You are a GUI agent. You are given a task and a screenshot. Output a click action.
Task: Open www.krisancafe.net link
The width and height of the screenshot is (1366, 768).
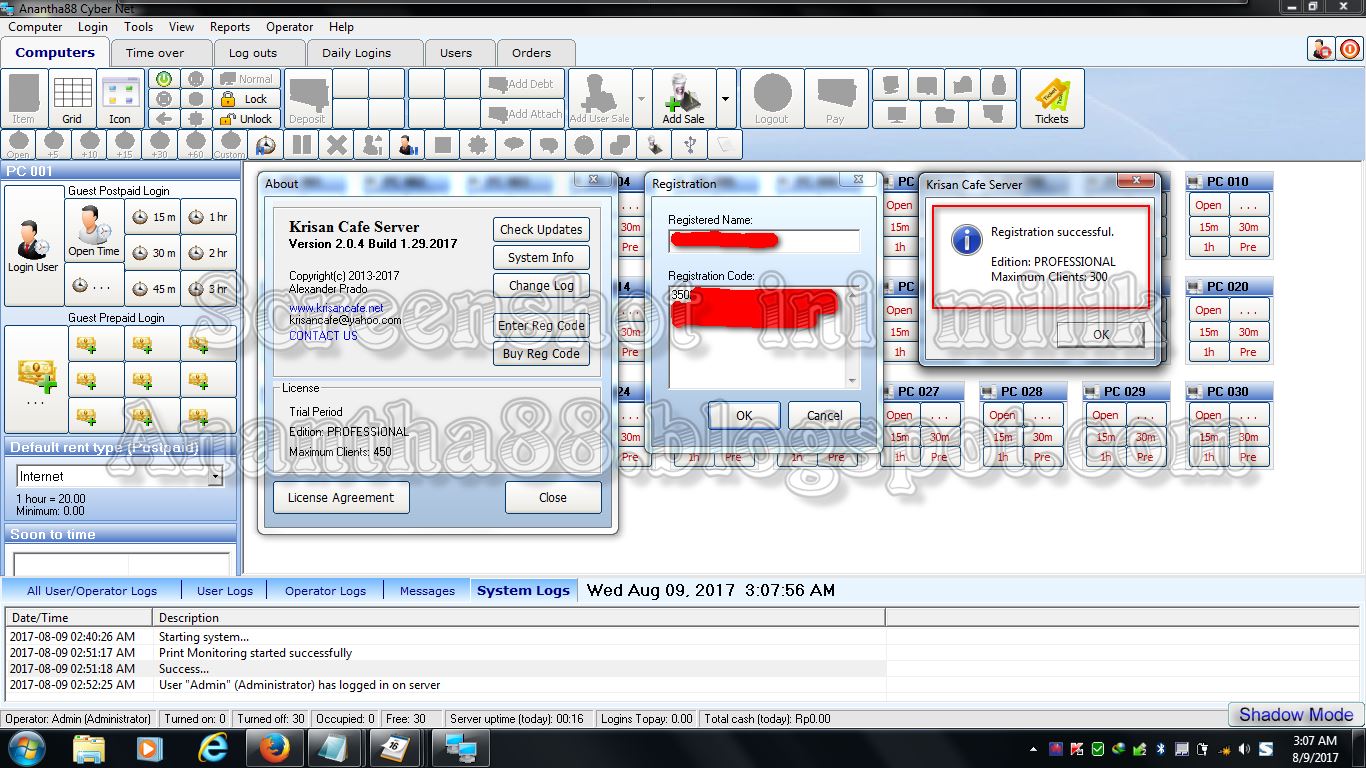[x=336, y=308]
